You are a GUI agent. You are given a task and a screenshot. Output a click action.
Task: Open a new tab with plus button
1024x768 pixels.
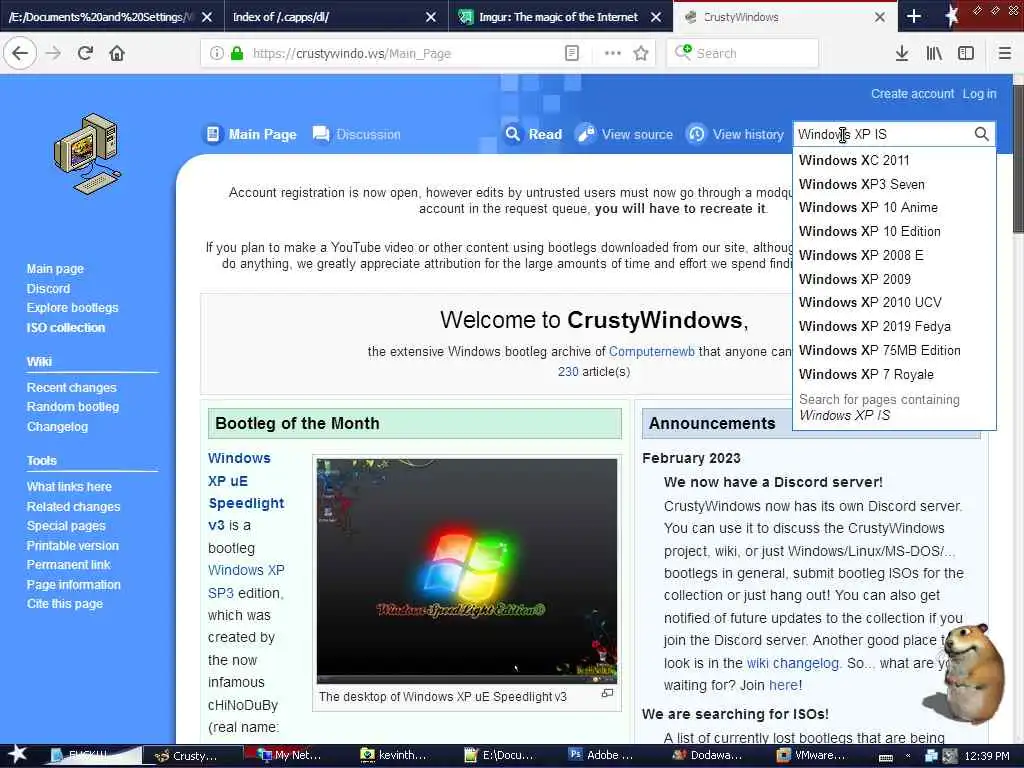click(914, 16)
